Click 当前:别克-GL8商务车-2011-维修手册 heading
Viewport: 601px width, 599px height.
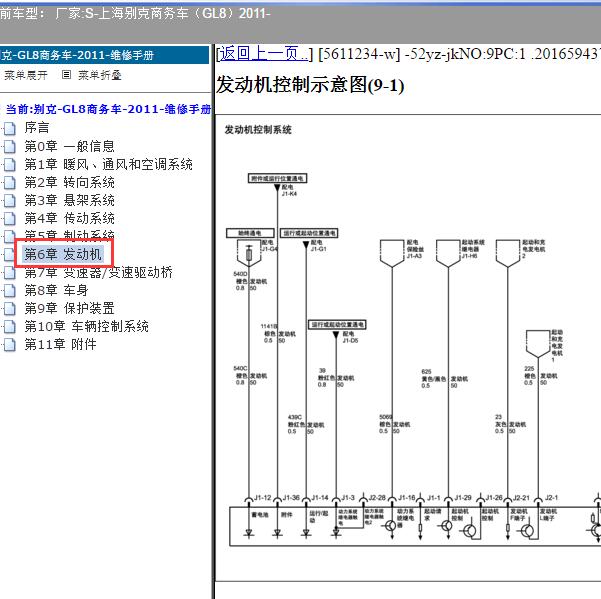coord(109,109)
